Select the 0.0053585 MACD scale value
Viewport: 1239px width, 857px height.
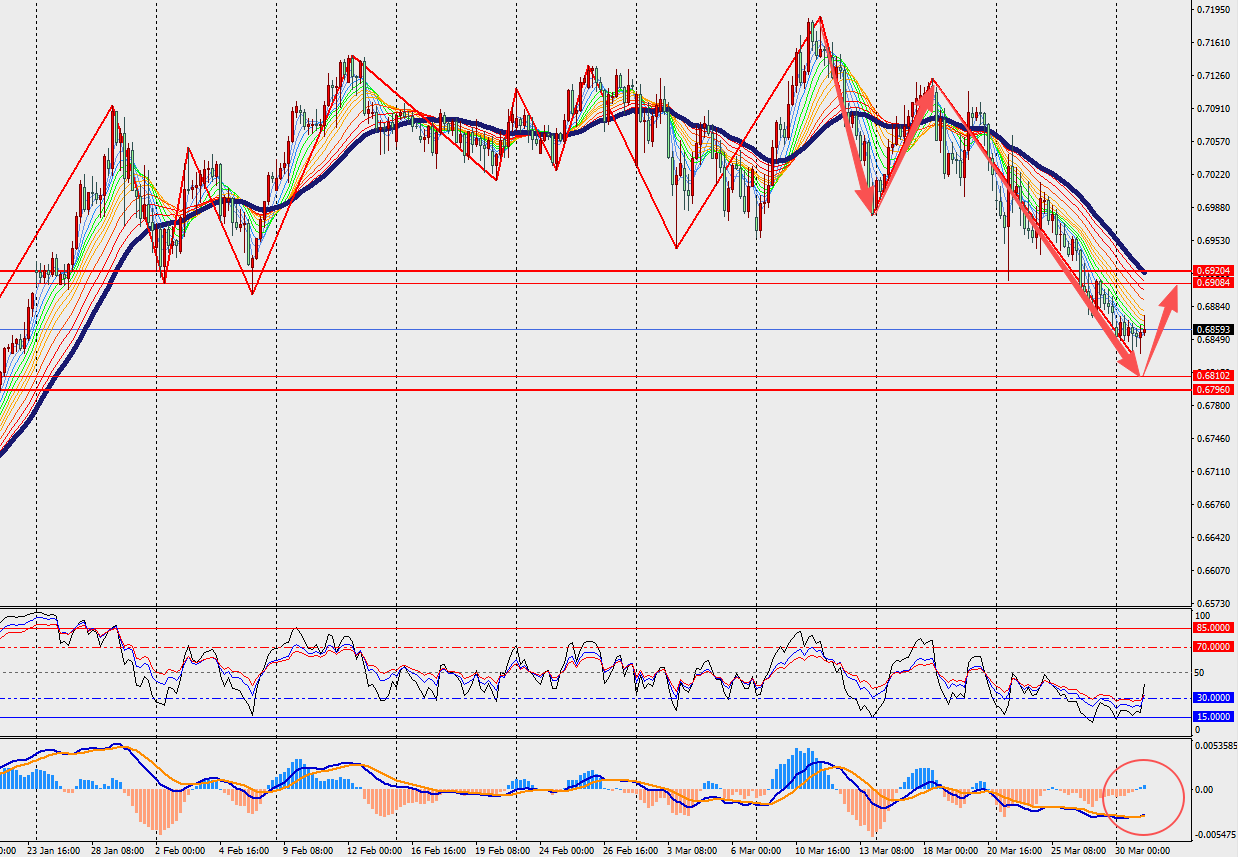1216,746
